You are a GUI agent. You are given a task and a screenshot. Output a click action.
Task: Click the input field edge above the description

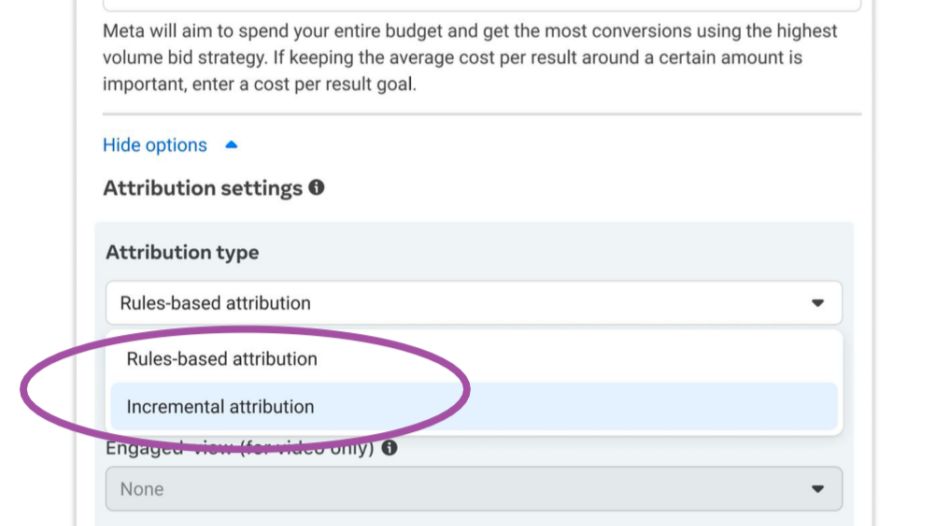(x=481, y=9)
